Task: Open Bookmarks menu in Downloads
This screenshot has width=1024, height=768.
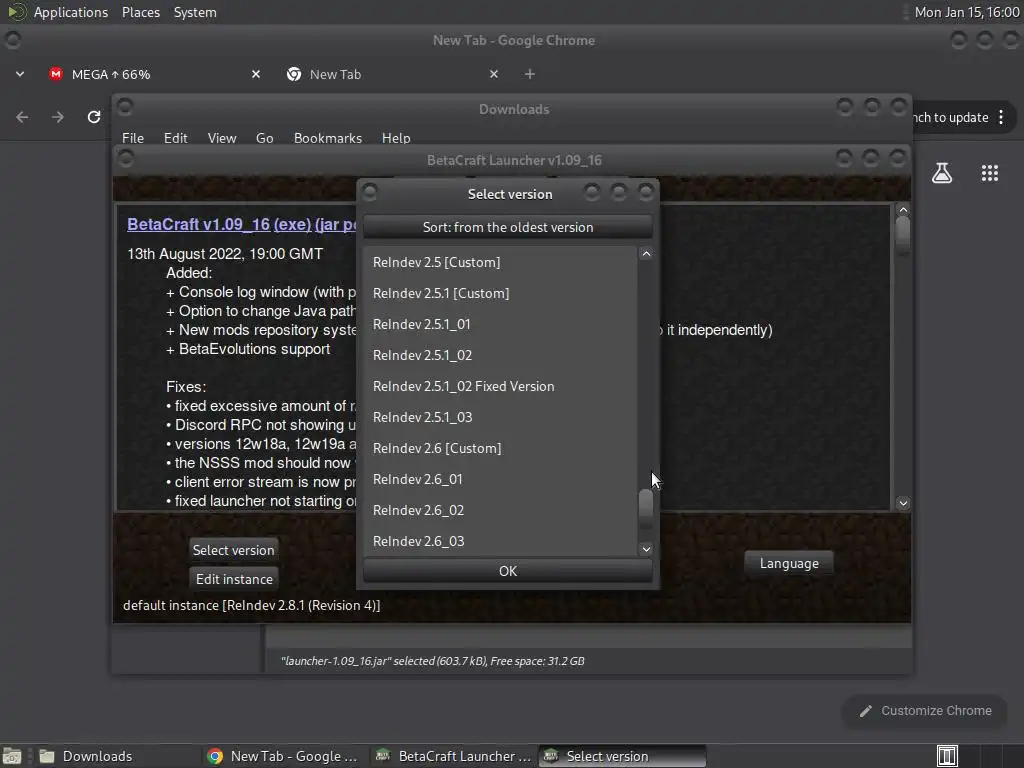Action: coord(328,138)
